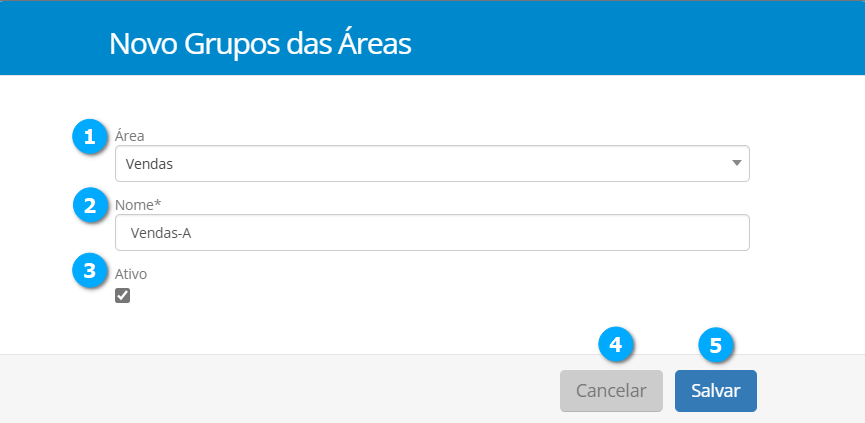Click the number 3 badge beside Ativo

coord(90,270)
